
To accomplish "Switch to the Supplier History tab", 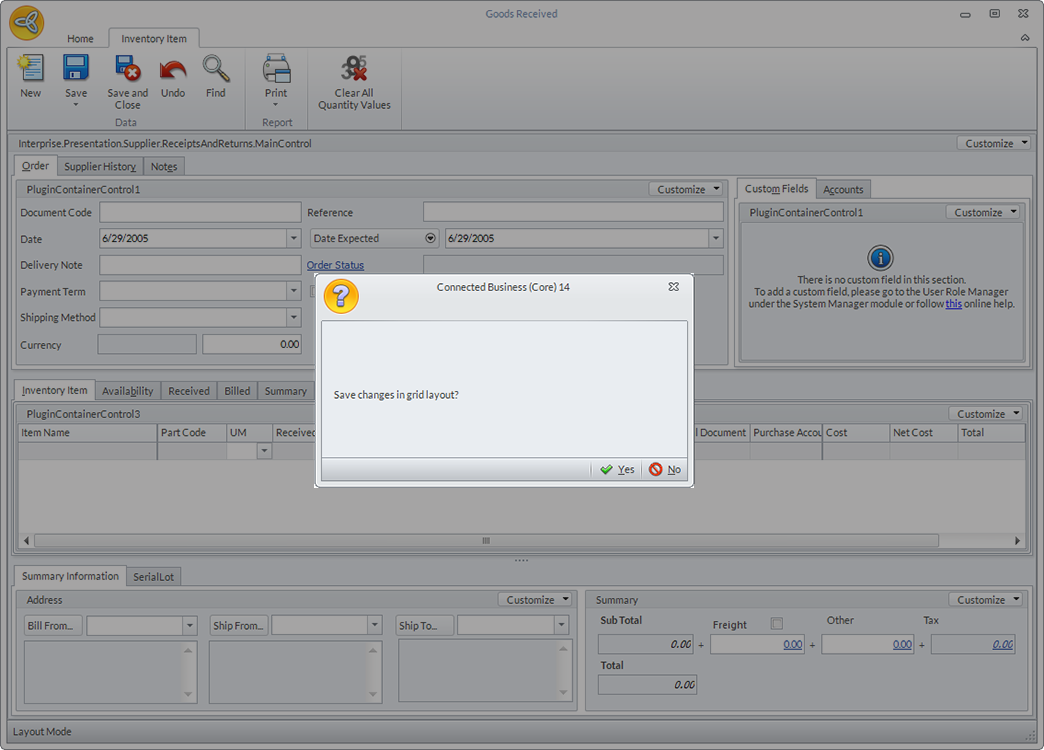I will click(x=100, y=167).
